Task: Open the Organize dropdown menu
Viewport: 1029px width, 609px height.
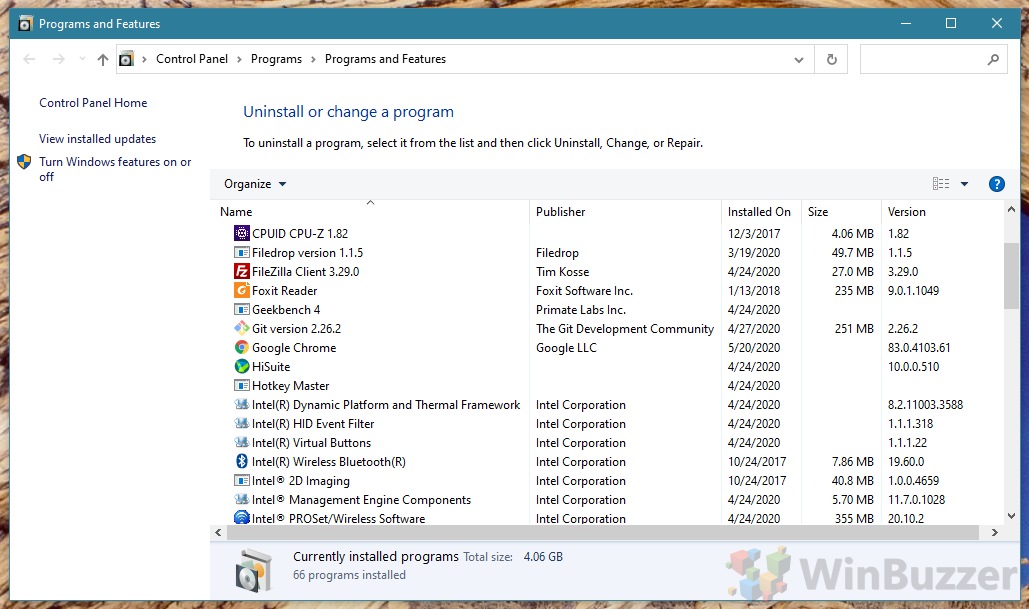Action: (253, 183)
